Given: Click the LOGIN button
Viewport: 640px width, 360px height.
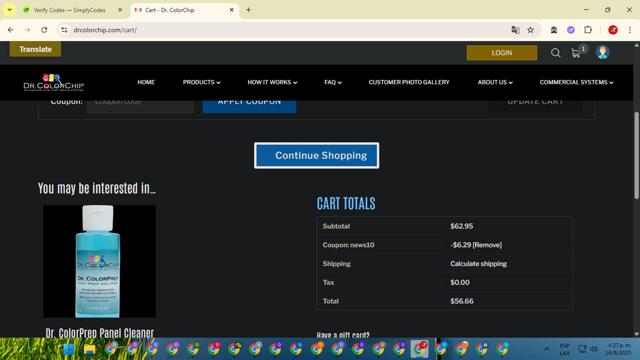Looking at the screenshot, I should pyautogui.click(x=502, y=53).
